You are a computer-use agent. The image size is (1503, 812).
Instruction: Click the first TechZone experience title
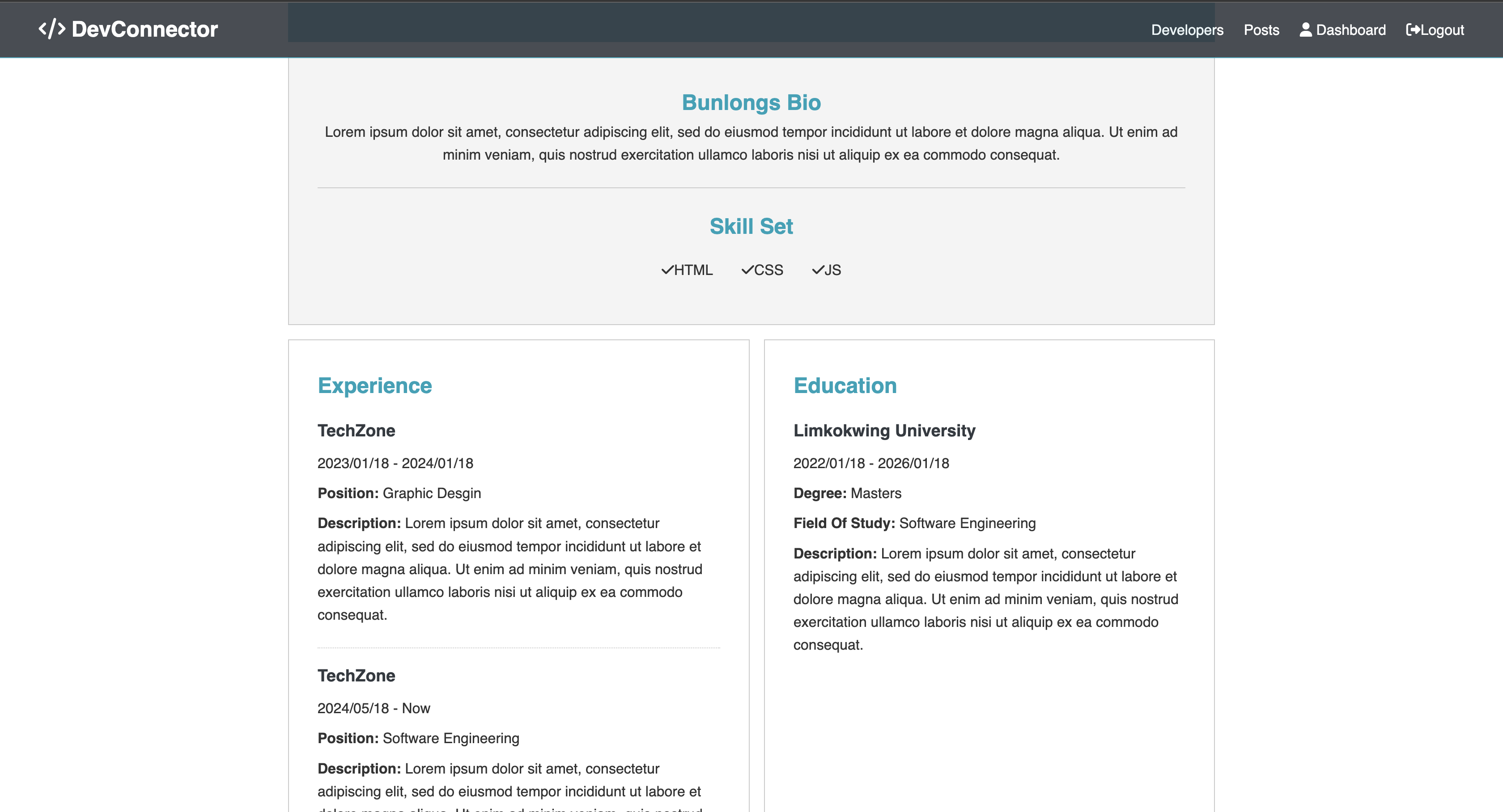click(x=356, y=431)
